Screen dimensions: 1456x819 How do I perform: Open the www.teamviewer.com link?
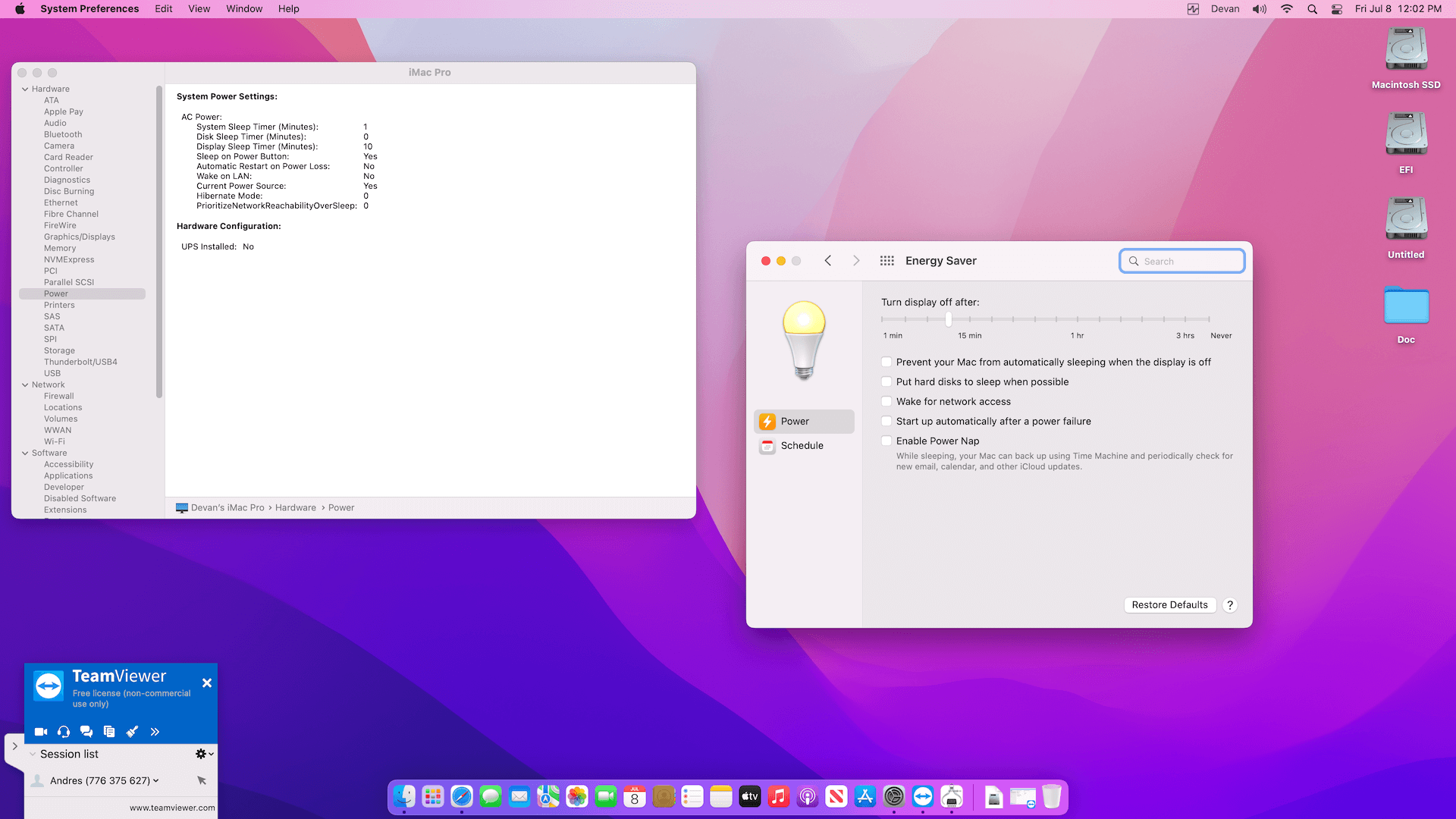[x=172, y=808]
